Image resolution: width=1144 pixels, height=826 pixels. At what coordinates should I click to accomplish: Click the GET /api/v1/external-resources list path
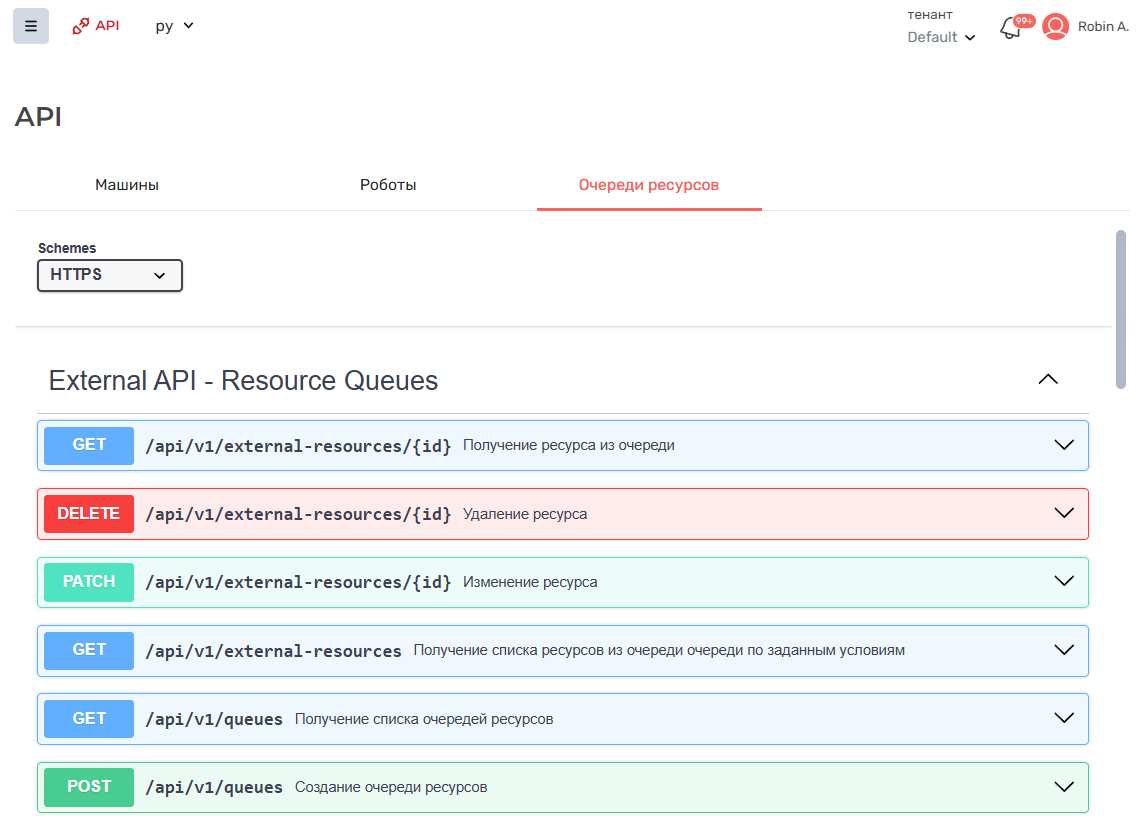coord(273,651)
